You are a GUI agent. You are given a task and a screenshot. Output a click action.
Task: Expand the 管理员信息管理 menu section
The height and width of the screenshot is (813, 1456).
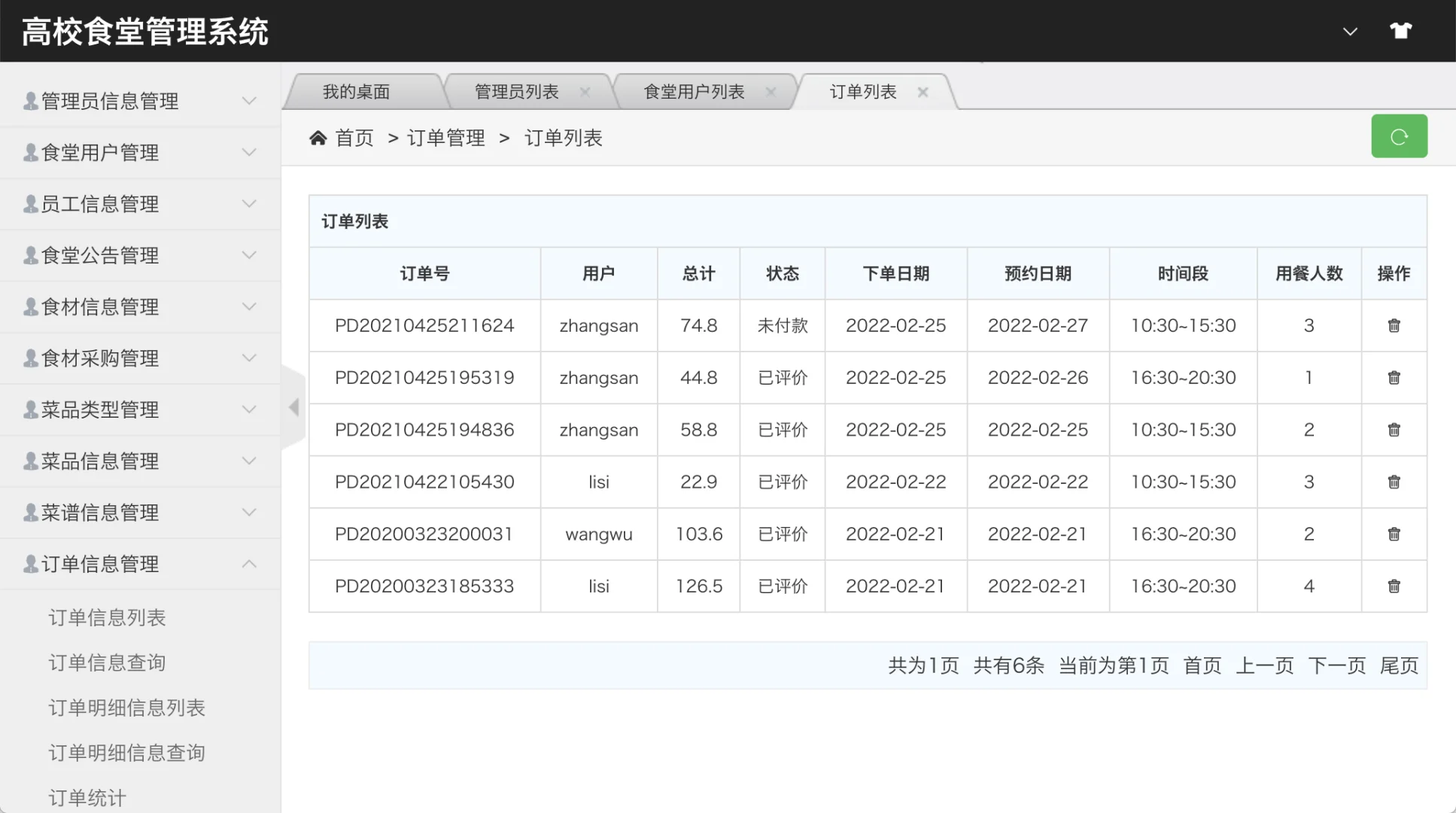(x=249, y=100)
